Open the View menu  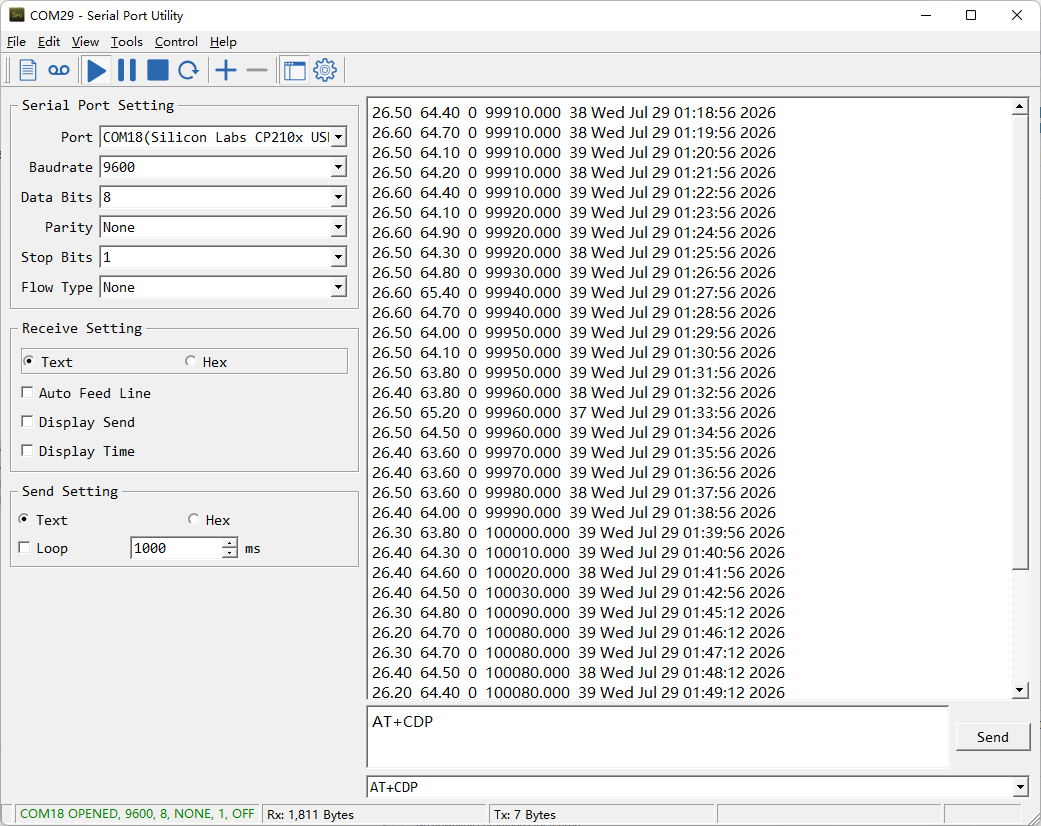pos(85,42)
